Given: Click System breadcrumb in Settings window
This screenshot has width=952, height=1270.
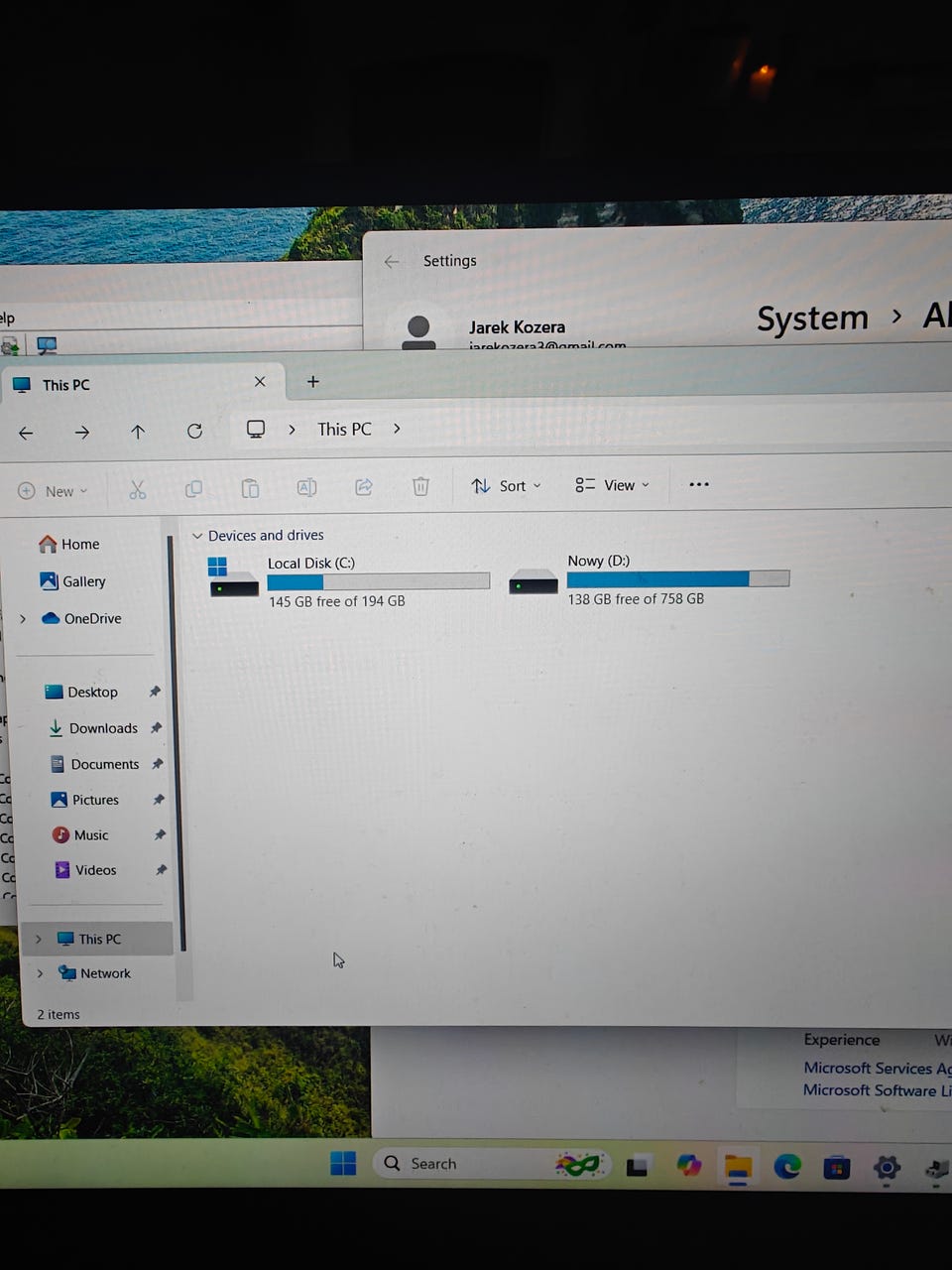Looking at the screenshot, I should tap(812, 318).
